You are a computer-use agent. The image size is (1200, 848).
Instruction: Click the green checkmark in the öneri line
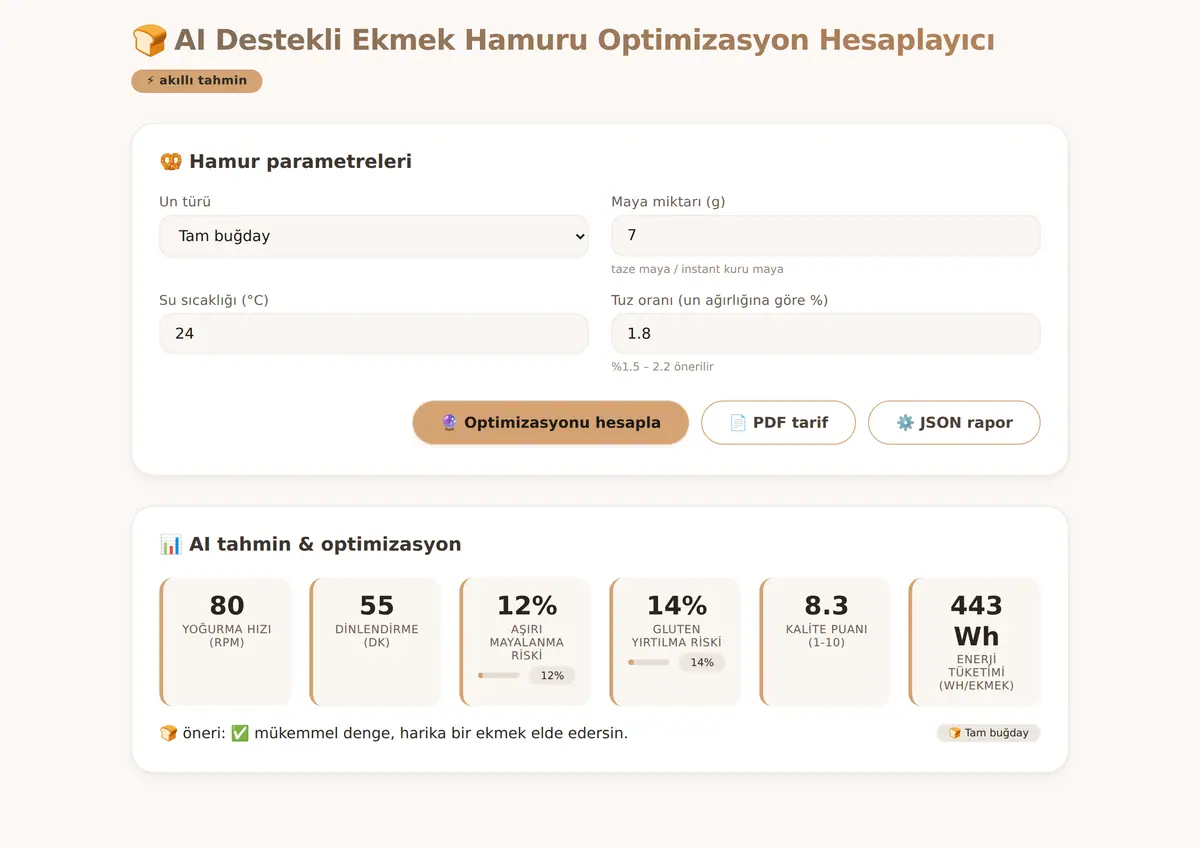(x=240, y=733)
